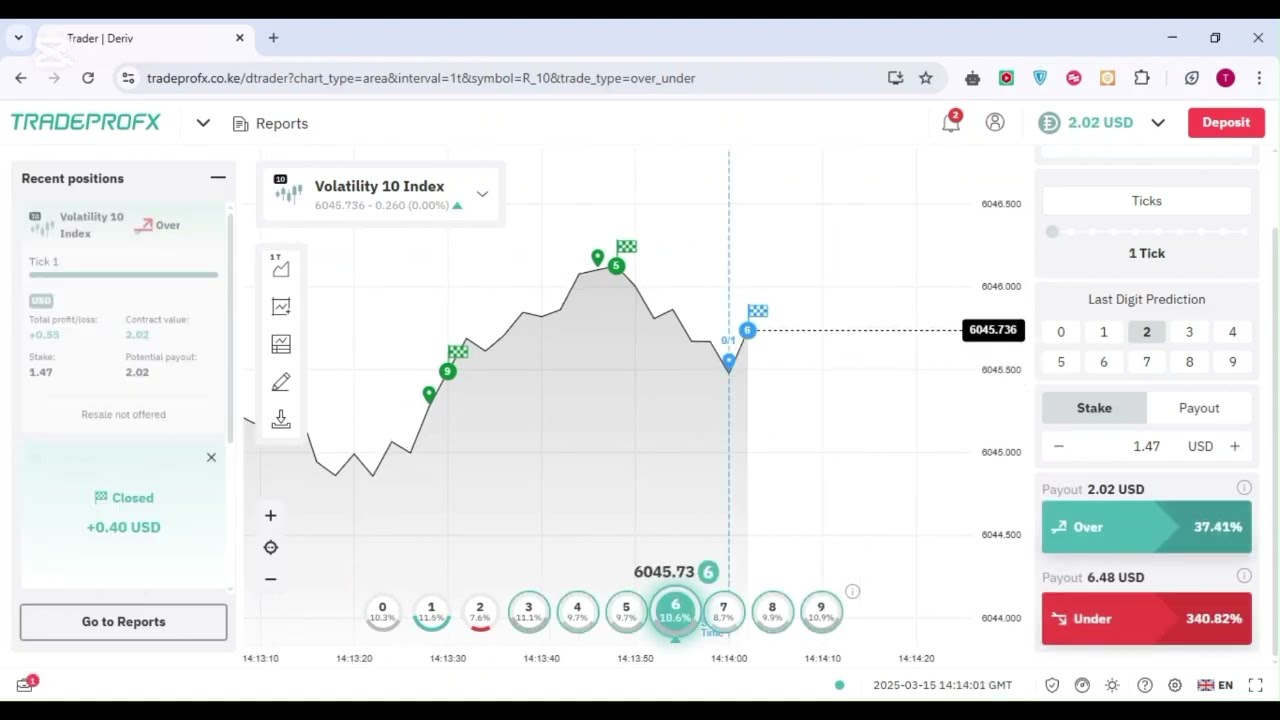Click the Deposit button
This screenshot has width=1280, height=720.
point(1226,122)
